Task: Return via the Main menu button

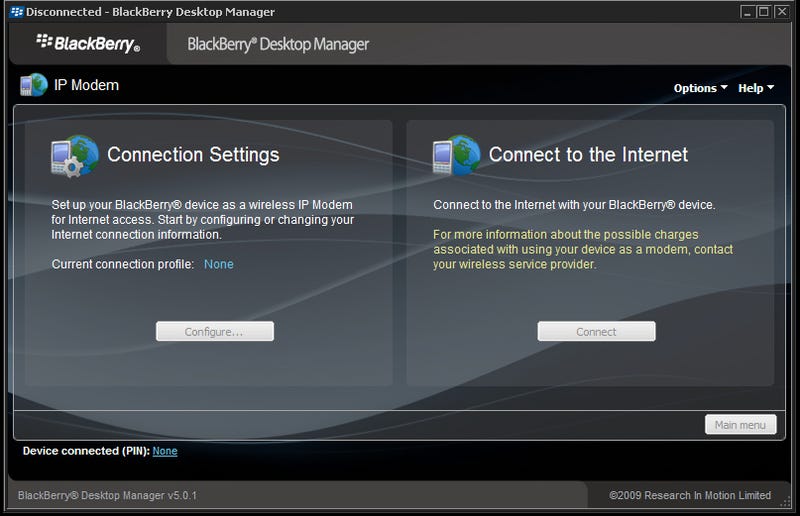Action: click(740, 425)
